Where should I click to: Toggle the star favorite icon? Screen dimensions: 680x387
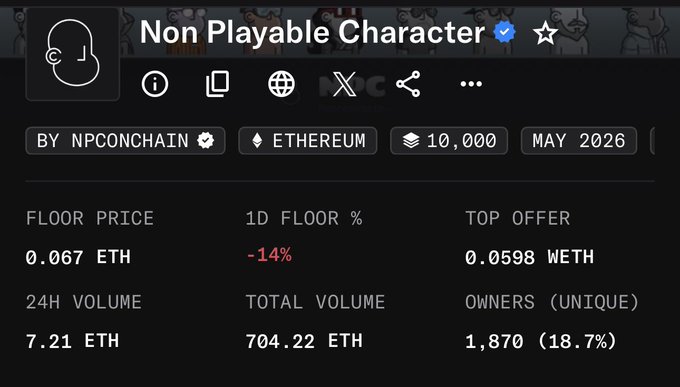545,33
